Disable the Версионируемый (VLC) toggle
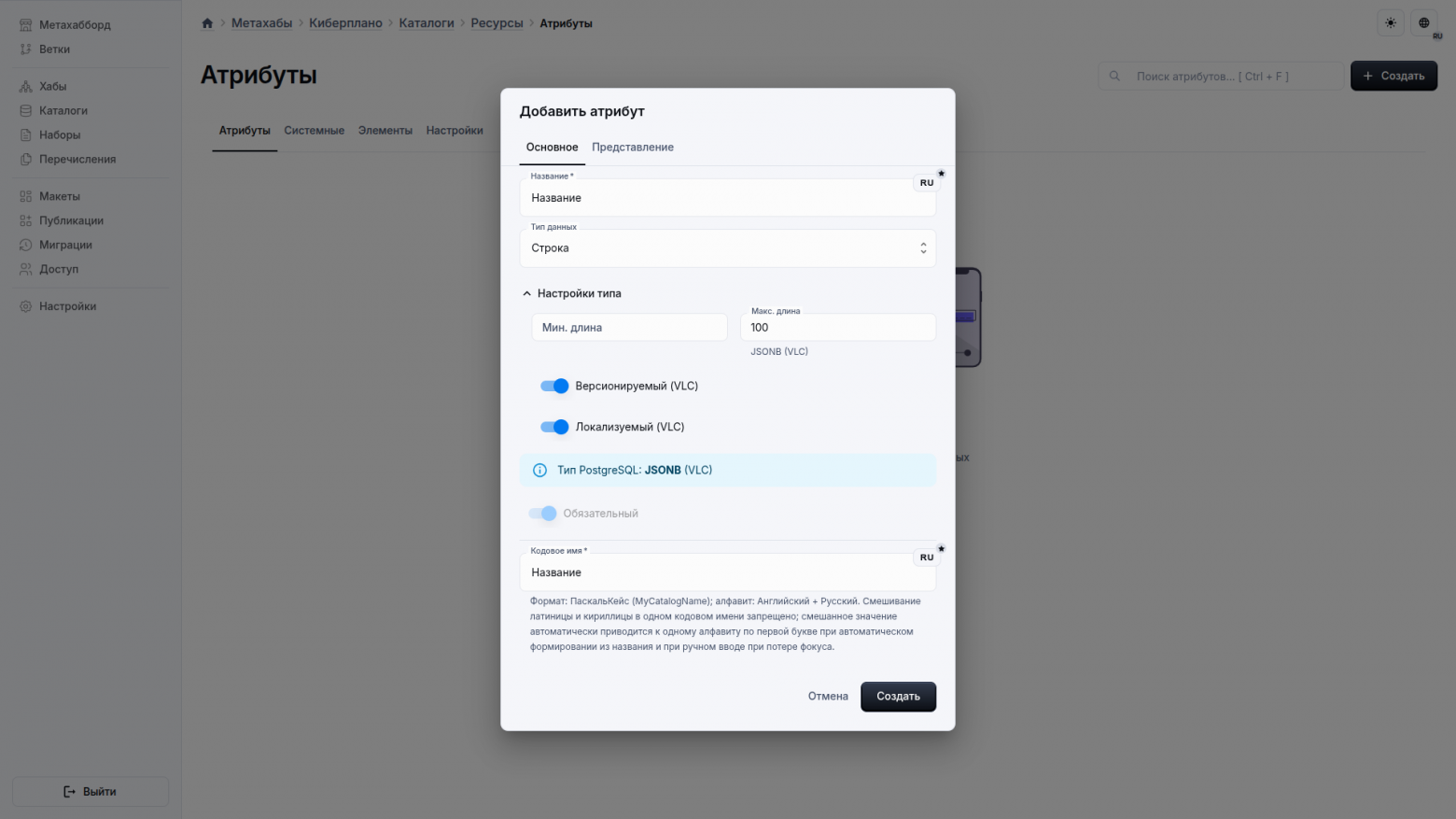This screenshot has height=819, width=1456. [554, 386]
